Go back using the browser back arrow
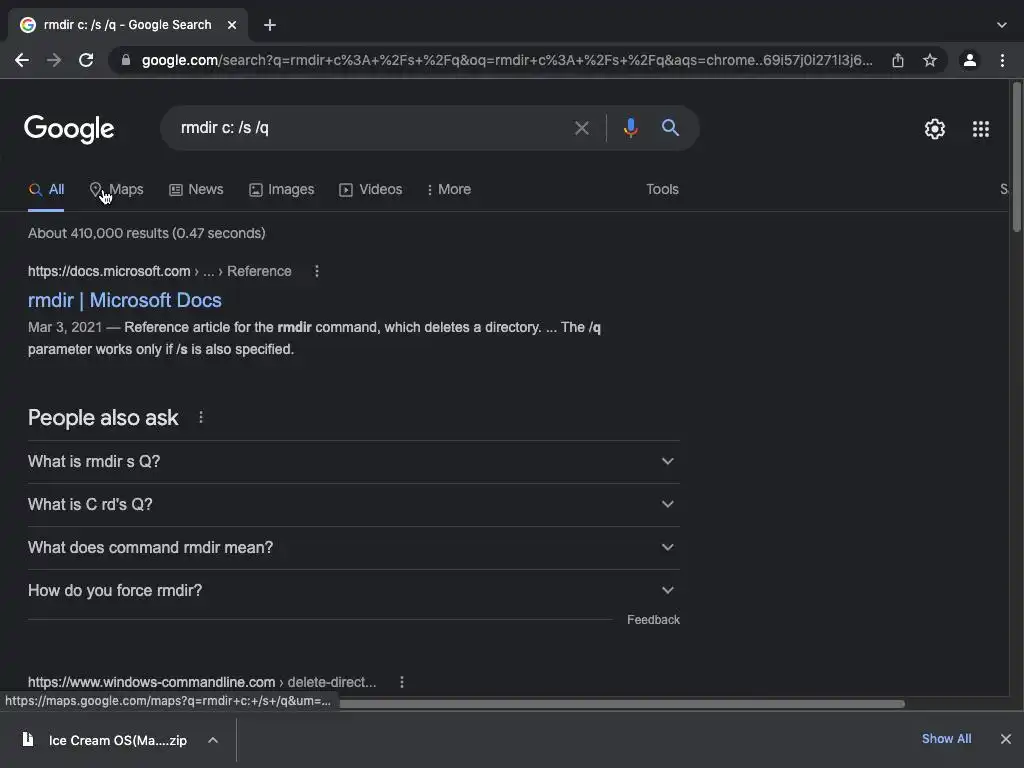The image size is (1024, 768). point(22,60)
